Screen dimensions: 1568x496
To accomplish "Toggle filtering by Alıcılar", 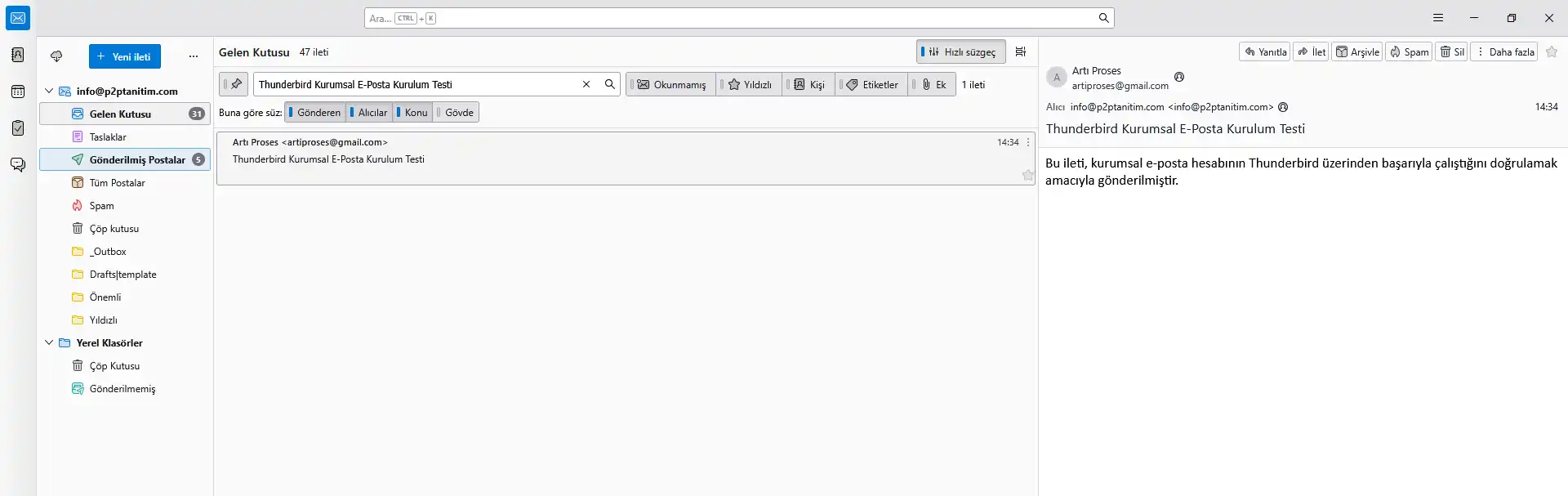I will click(370, 113).
